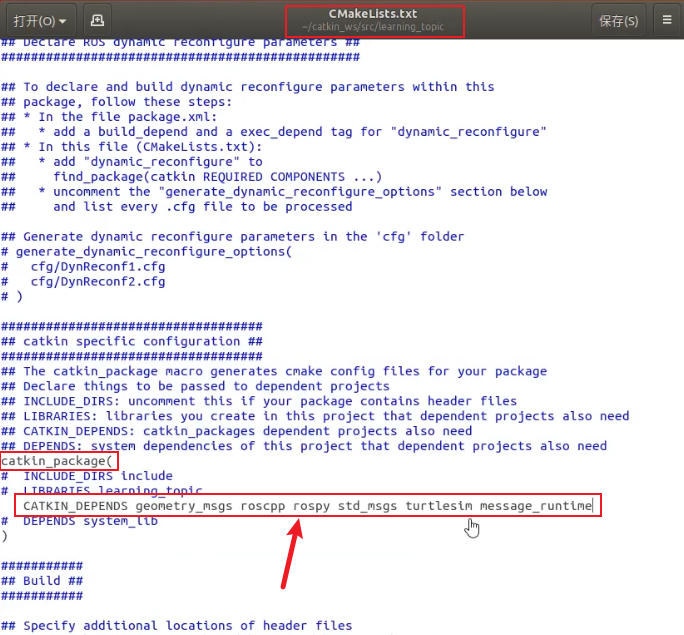
Task: Click the 'uncomment the "generate_dynamic_reconfigure_options"' line
Action: tap(274, 191)
